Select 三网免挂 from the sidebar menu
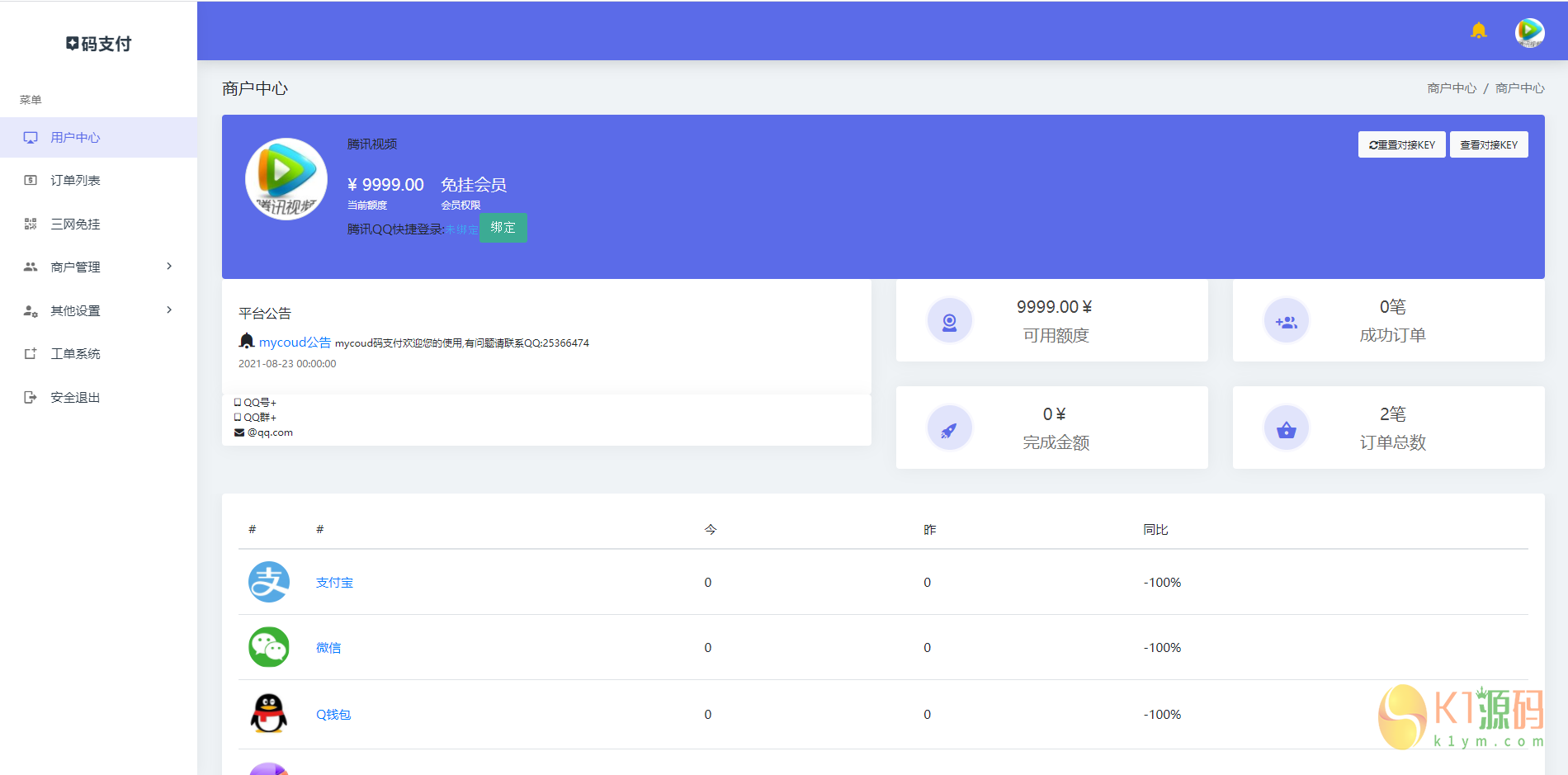The width and height of the screenshot is (1568, 775). pos(75,224)
